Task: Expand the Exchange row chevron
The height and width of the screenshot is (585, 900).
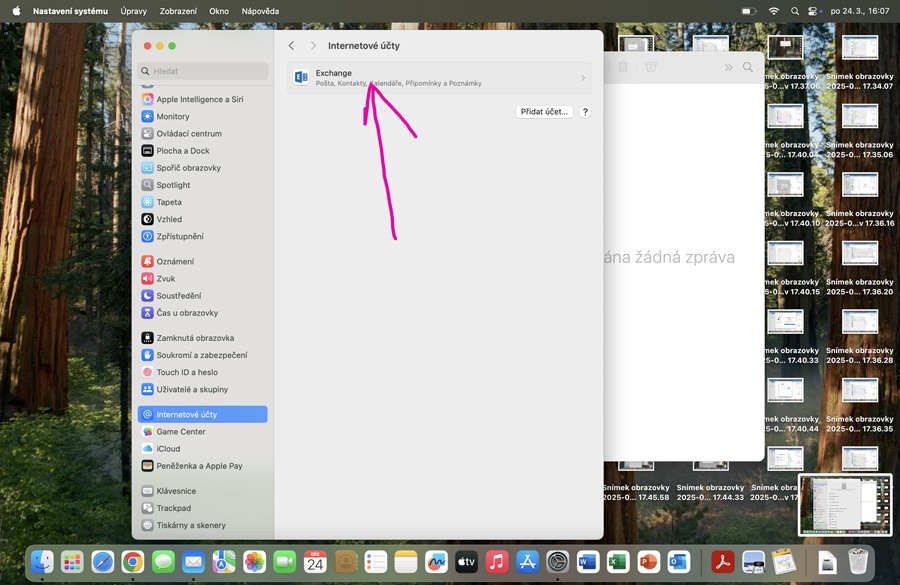Action: pyautogui.click(x=583, y=78)
